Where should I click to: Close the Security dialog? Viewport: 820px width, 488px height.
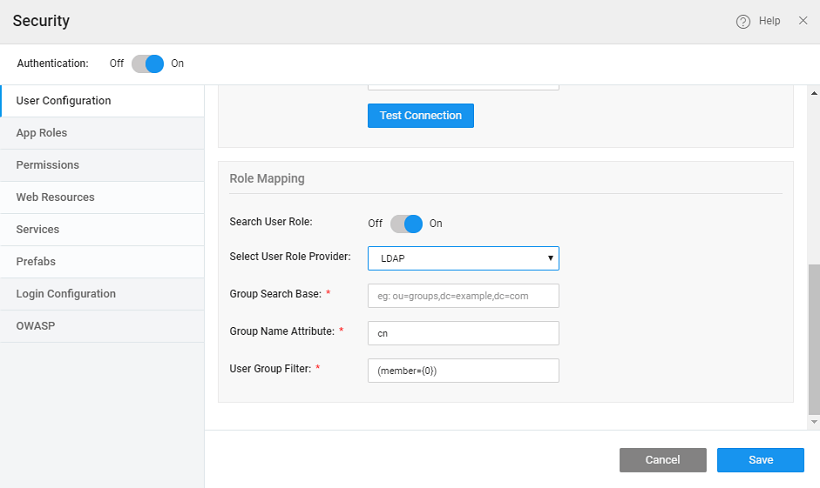(x=803, y=20)
